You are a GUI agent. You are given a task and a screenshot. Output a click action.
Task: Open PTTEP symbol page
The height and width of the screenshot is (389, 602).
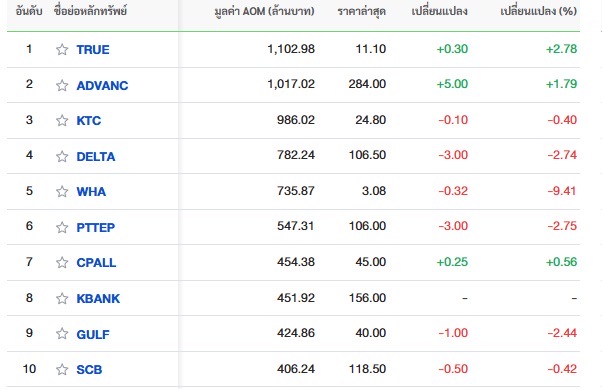coord(96,227)
